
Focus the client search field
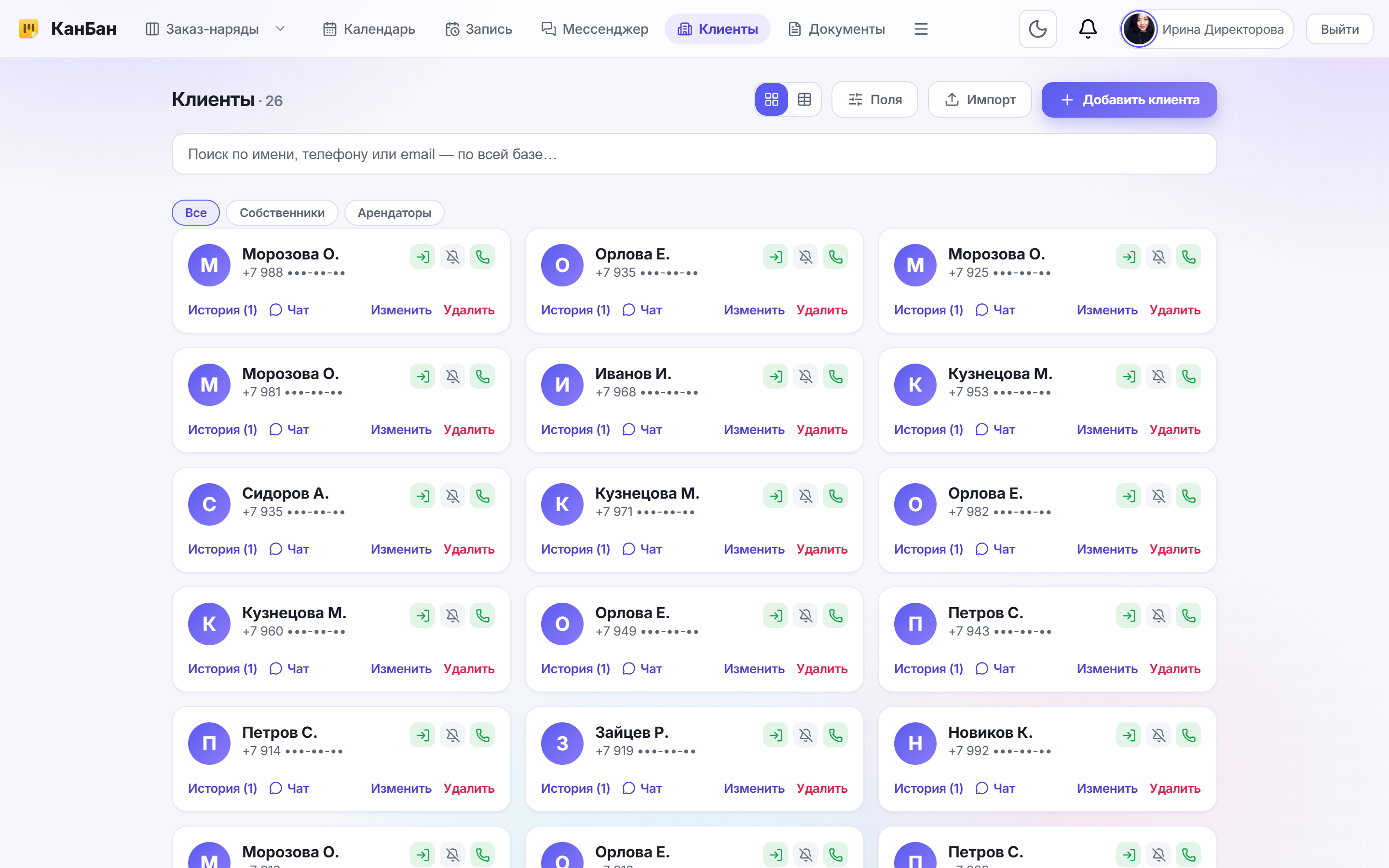coord(694,154)
